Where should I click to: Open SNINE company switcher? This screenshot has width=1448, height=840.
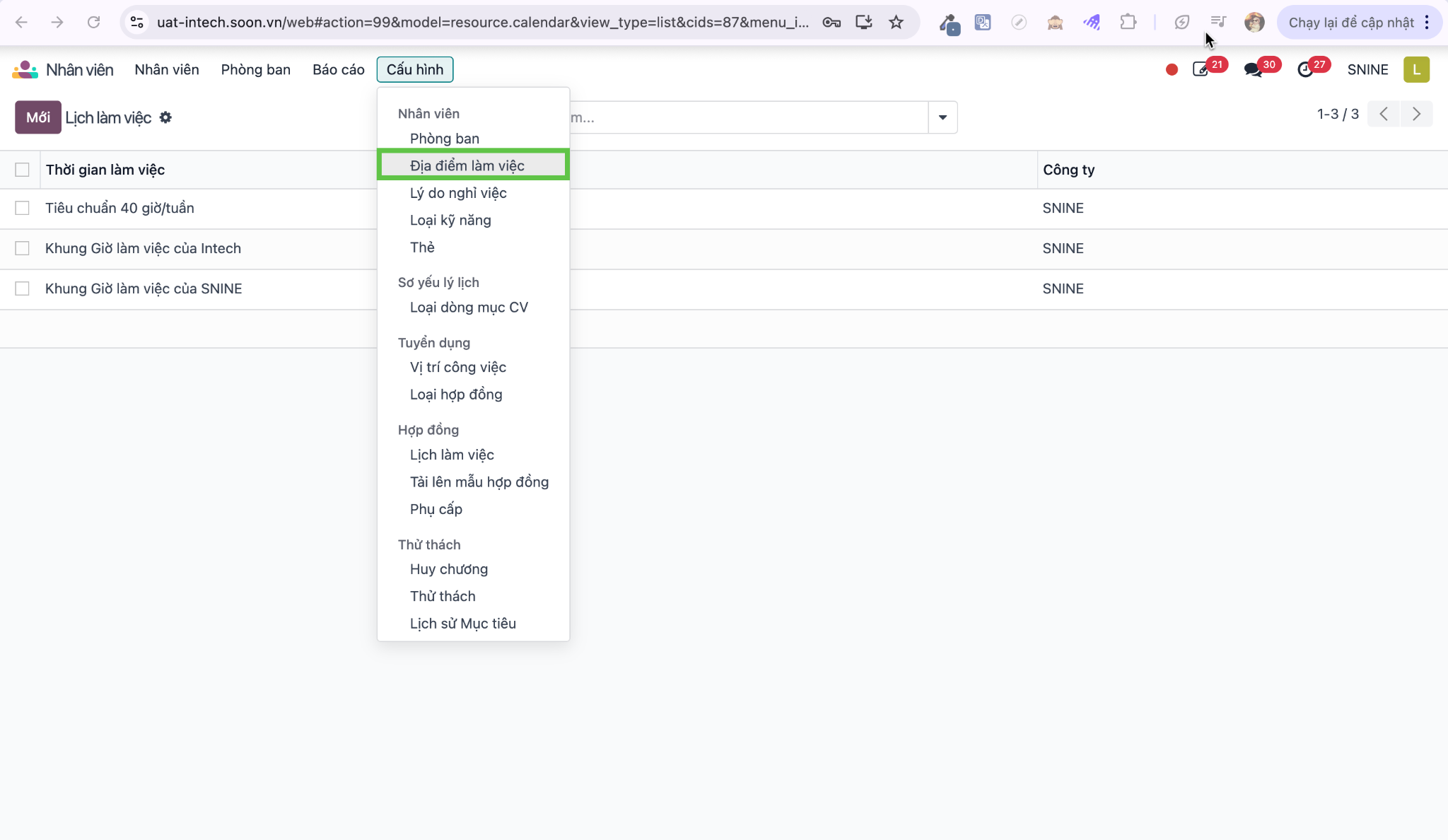point(1367,69)
